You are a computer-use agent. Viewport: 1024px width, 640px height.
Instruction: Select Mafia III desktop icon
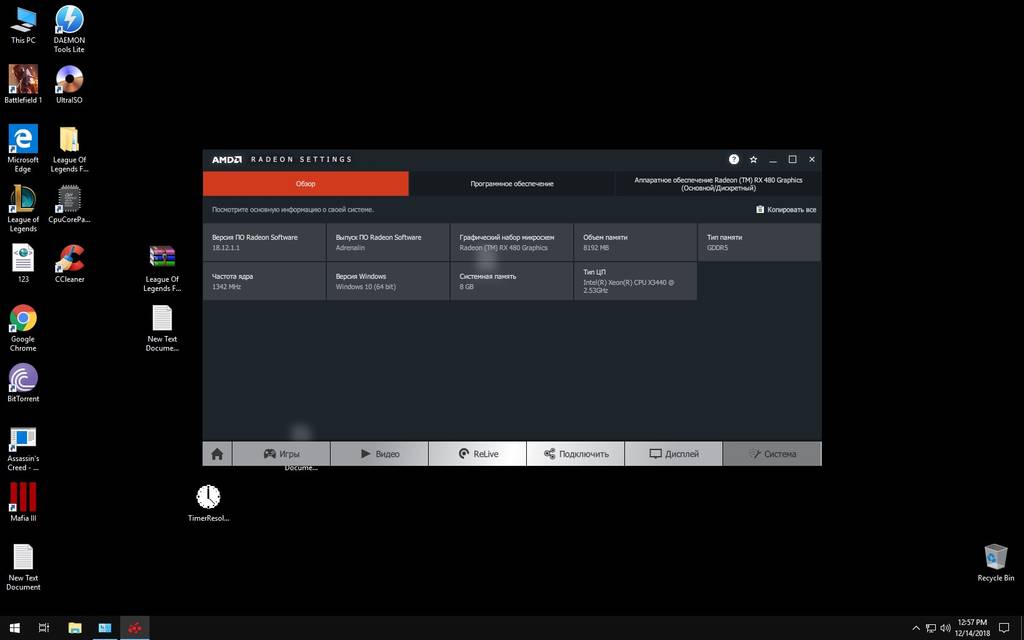click(x=23, y=502)
